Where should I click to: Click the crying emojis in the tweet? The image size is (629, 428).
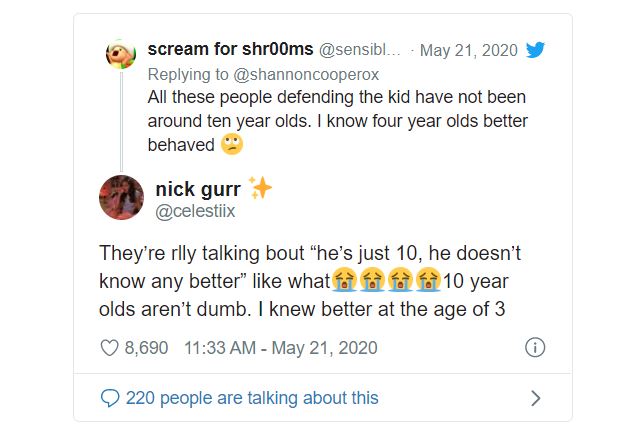[386, 279]
